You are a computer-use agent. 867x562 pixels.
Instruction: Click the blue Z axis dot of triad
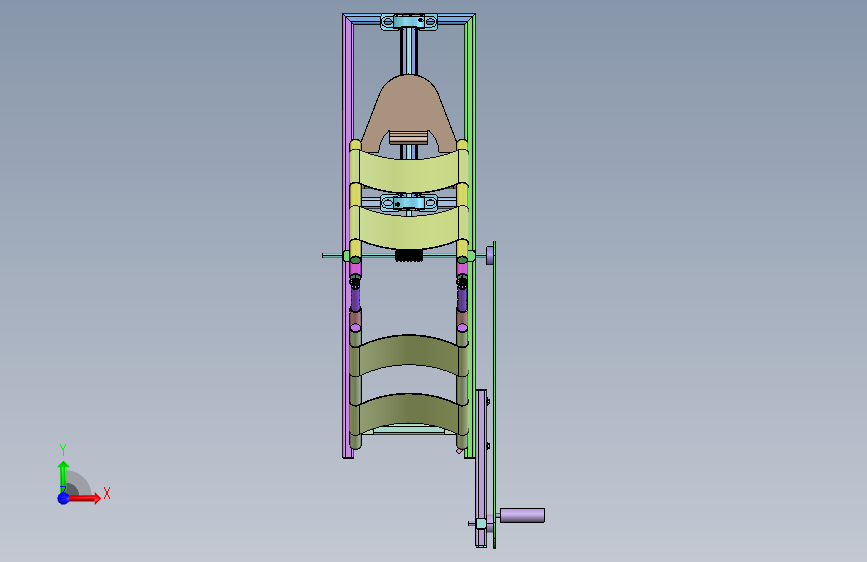64,498
